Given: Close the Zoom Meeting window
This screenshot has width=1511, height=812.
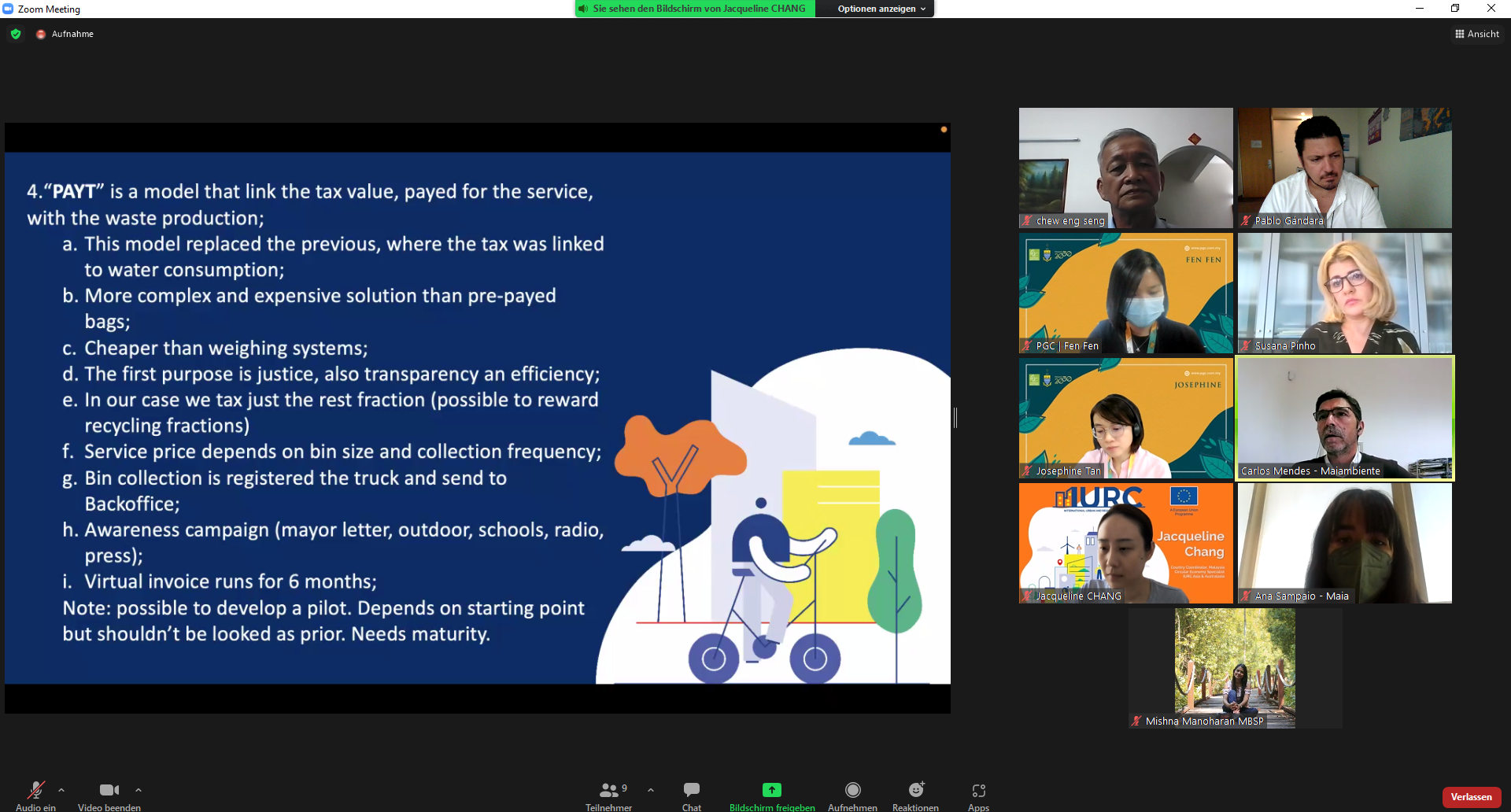Looking at the screenshot, I should tap(1491, 9).
